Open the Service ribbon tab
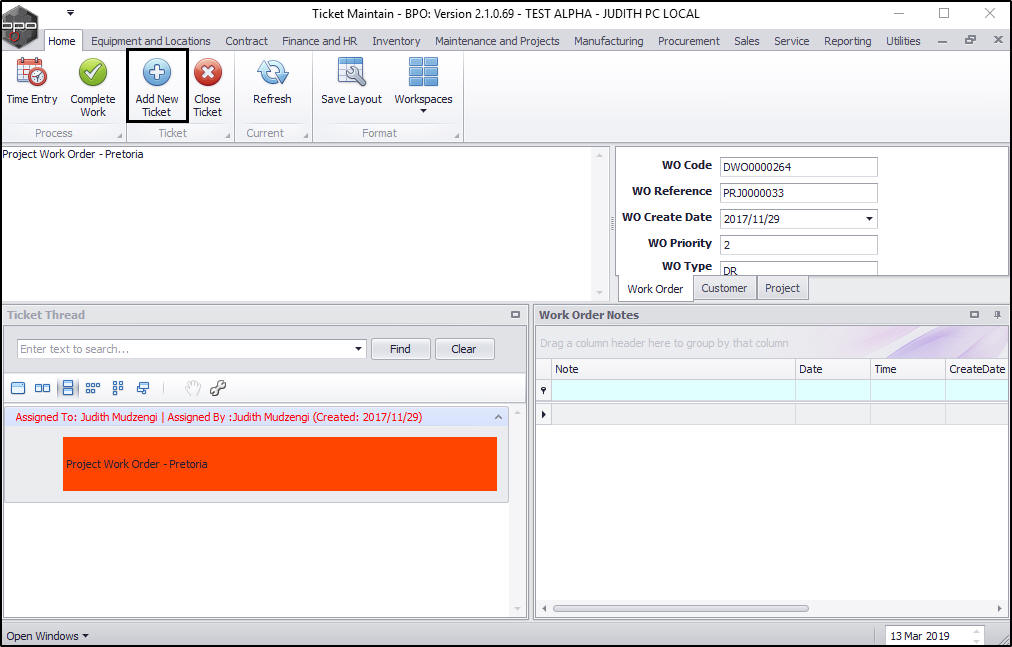Image resolution: width=1012 pixels, height=647 pixels. point(791,41)
